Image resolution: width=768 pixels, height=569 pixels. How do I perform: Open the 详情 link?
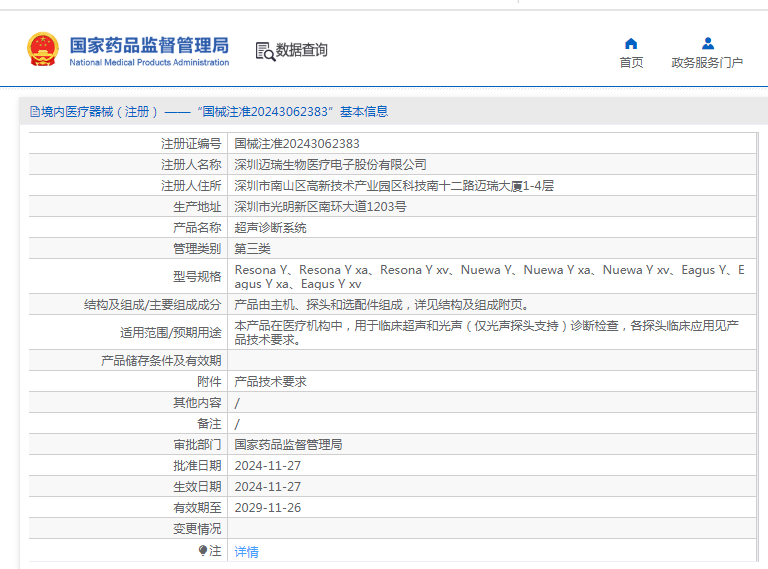pyautogui.click(x=246, y=552)
